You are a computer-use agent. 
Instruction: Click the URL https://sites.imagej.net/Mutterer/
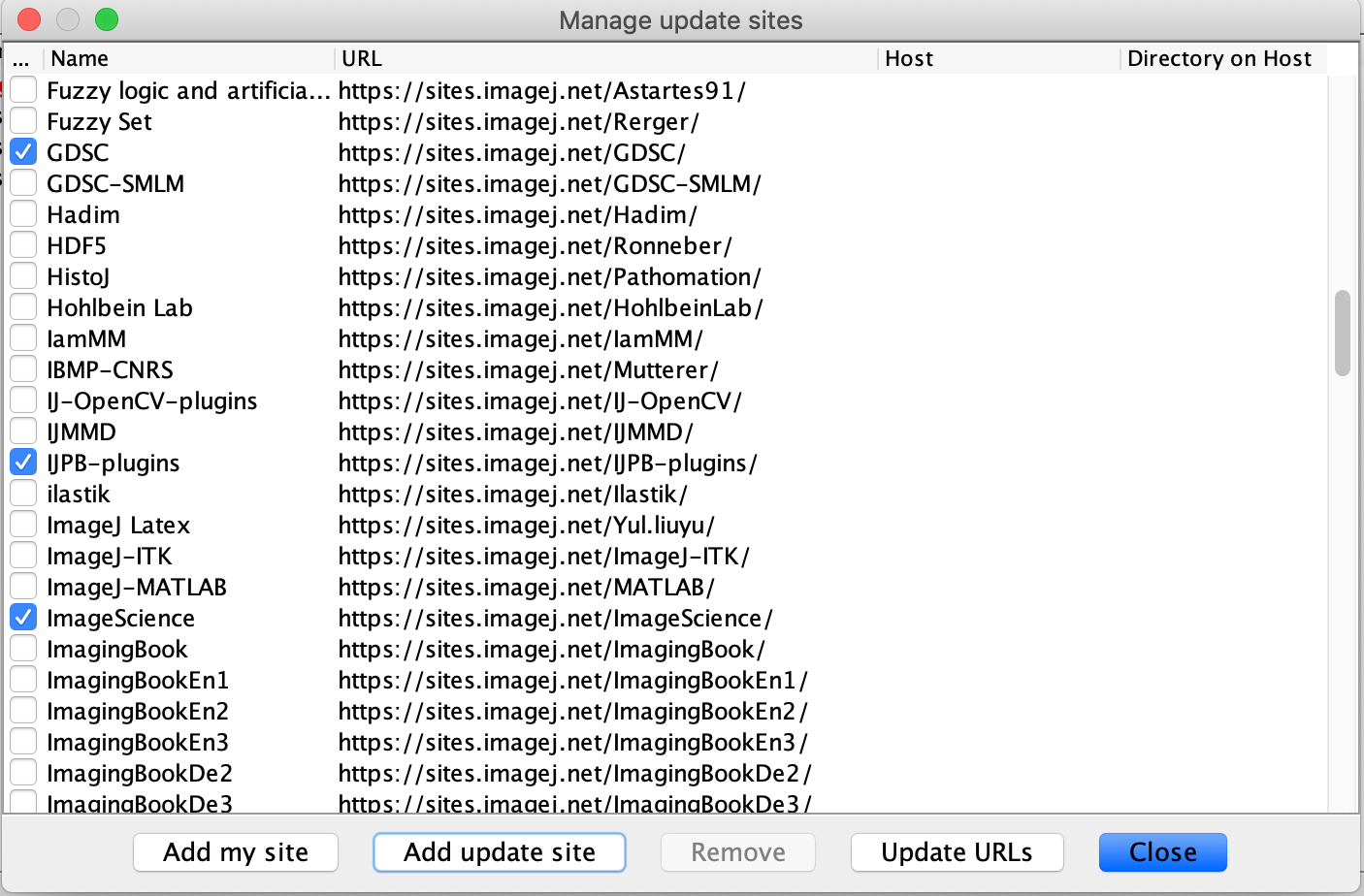point(529,369)
